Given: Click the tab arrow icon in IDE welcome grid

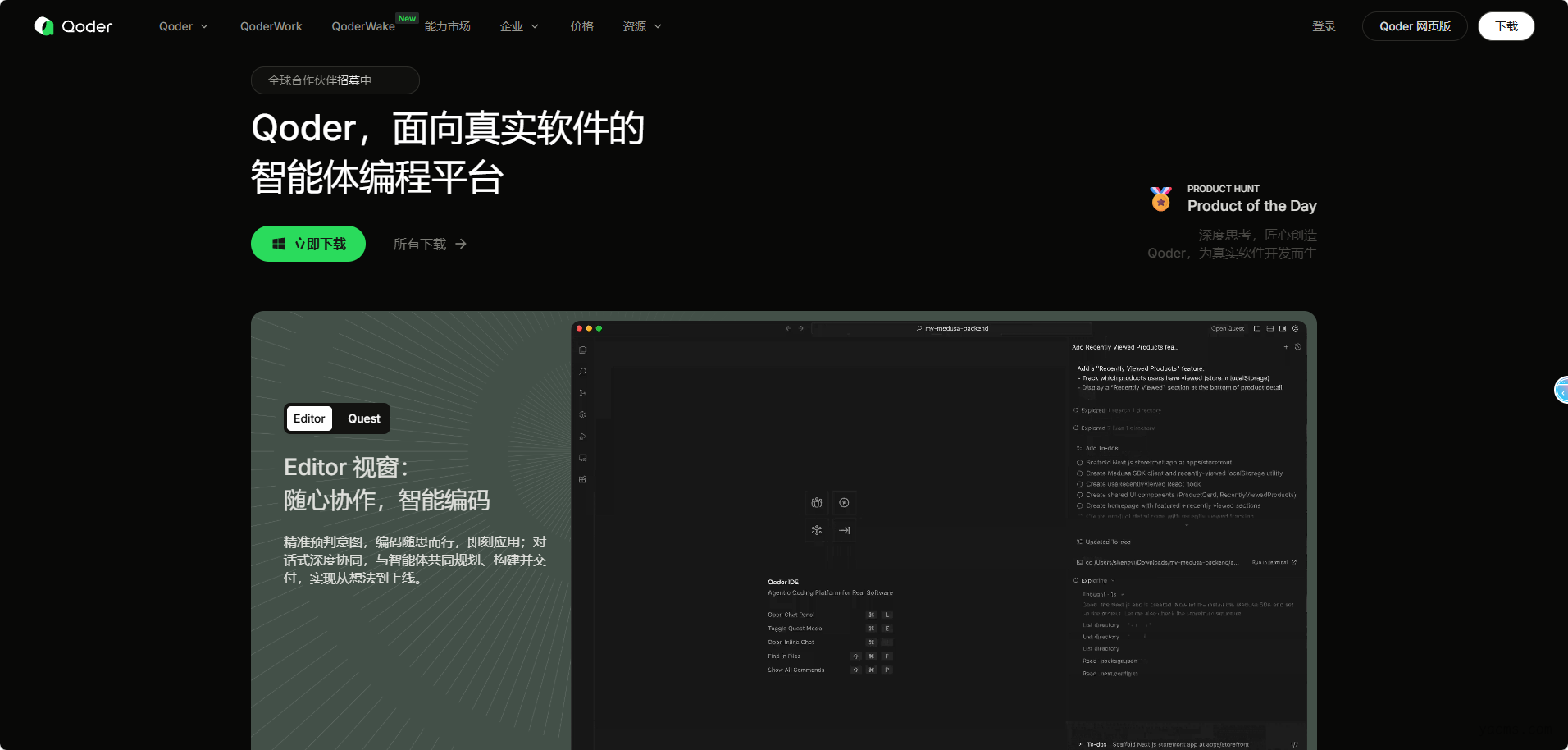Looking at the screenshot, I should coord(844,530).
